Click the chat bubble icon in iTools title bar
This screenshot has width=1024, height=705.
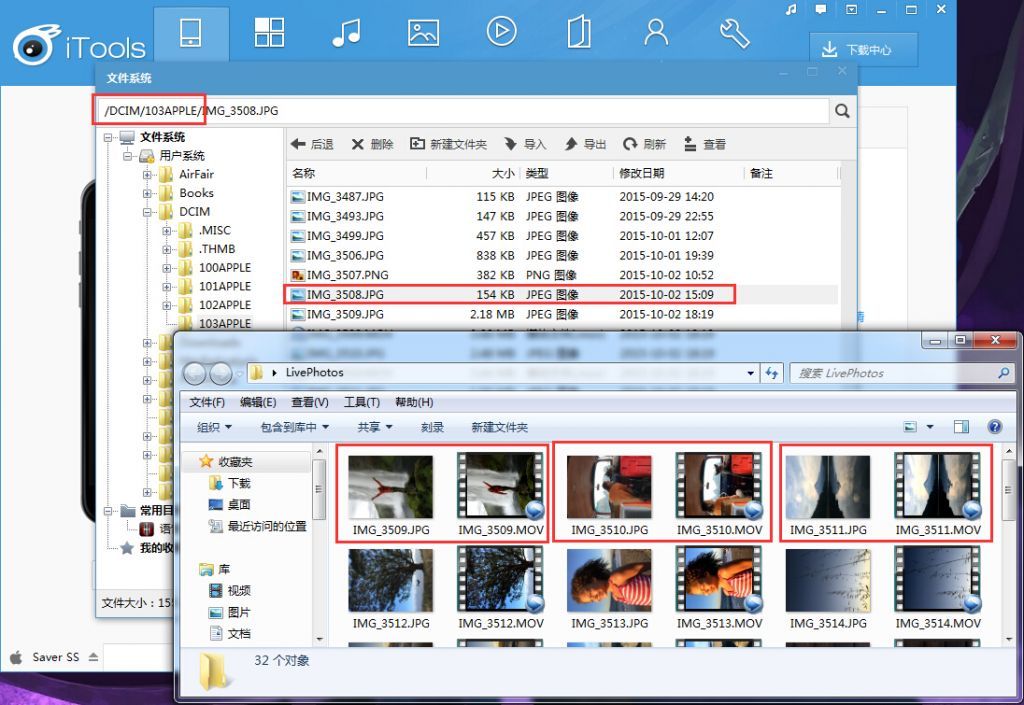coord(821,9)
